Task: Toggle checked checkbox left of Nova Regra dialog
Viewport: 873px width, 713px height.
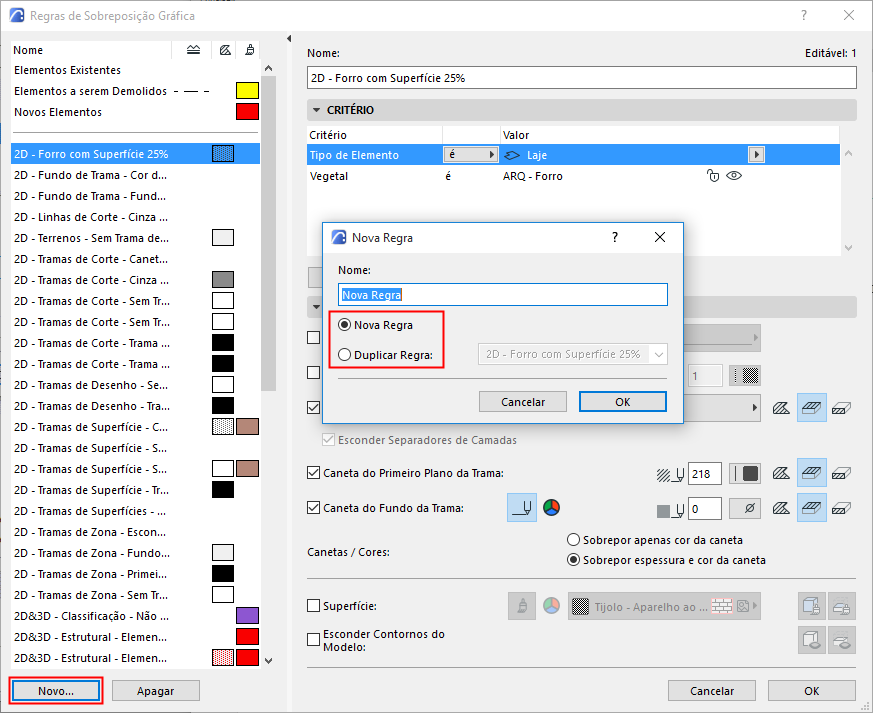Action: (313, 407)
